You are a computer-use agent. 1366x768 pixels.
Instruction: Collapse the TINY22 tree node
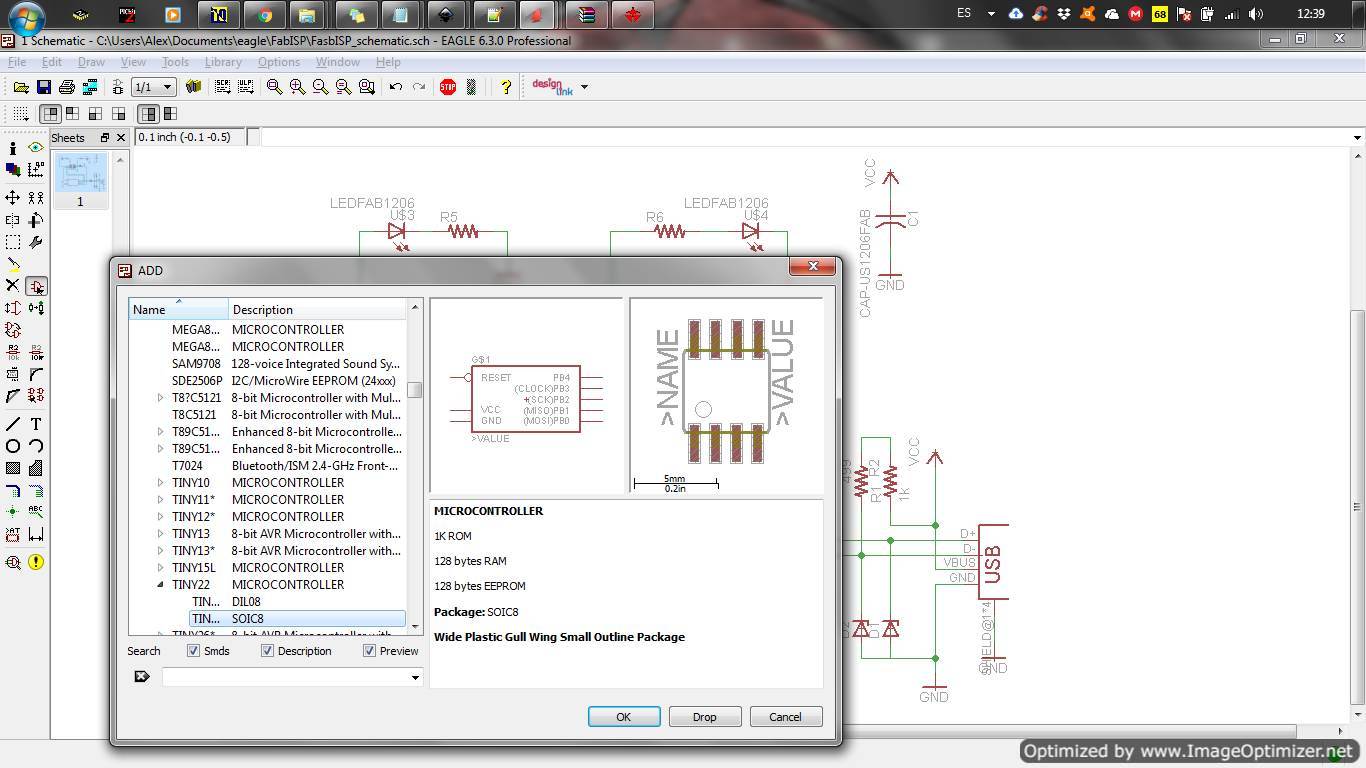(x=160, y=584)
